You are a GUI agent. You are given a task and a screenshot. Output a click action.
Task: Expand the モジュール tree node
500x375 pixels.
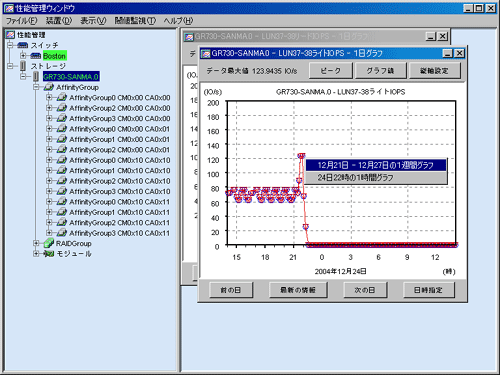click(x=36, y=254)
